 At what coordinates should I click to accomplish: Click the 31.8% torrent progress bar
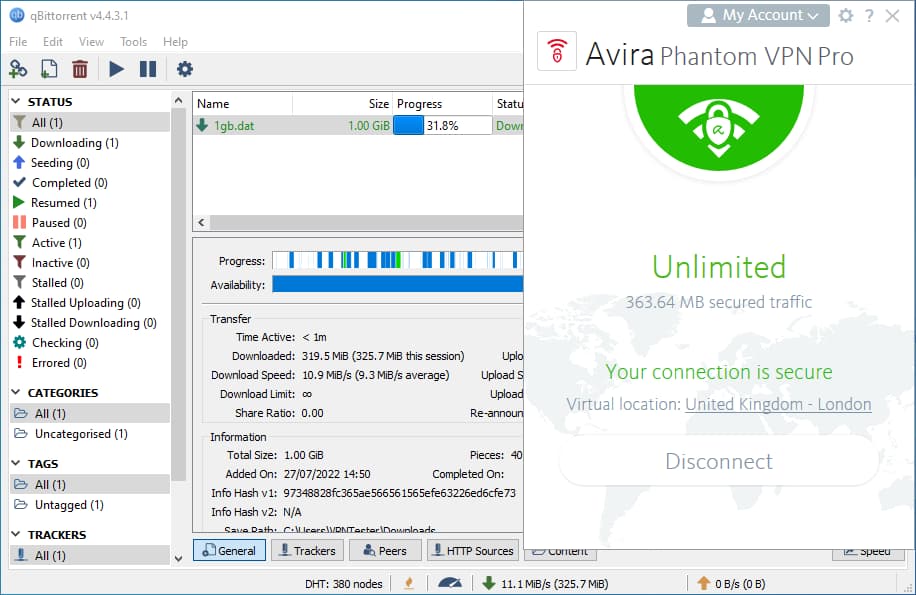[x=442, y=126]
